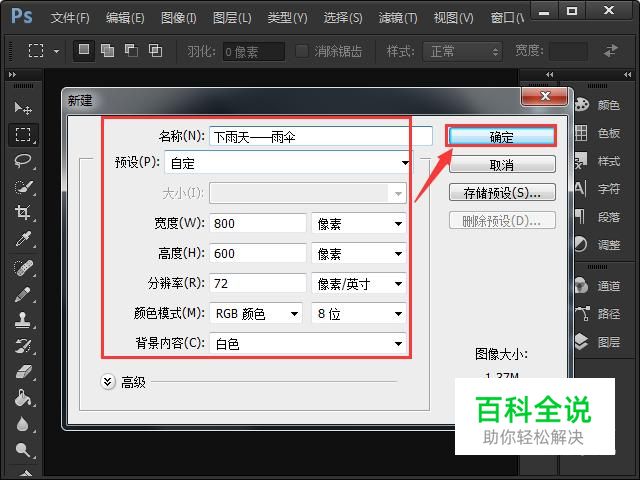Open the Layer 图层(L) menu
This screenshot has height=480, width=640.
click(232, 18)
